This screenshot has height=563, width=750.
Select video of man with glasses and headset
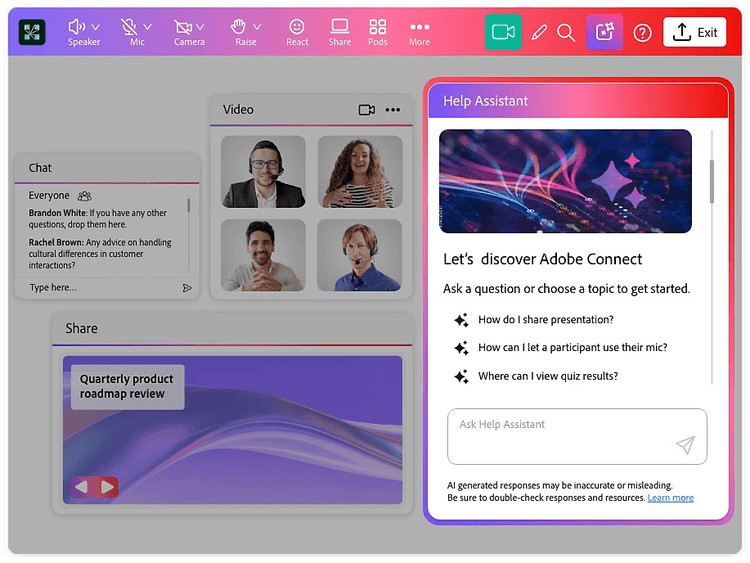coord(263,172)
